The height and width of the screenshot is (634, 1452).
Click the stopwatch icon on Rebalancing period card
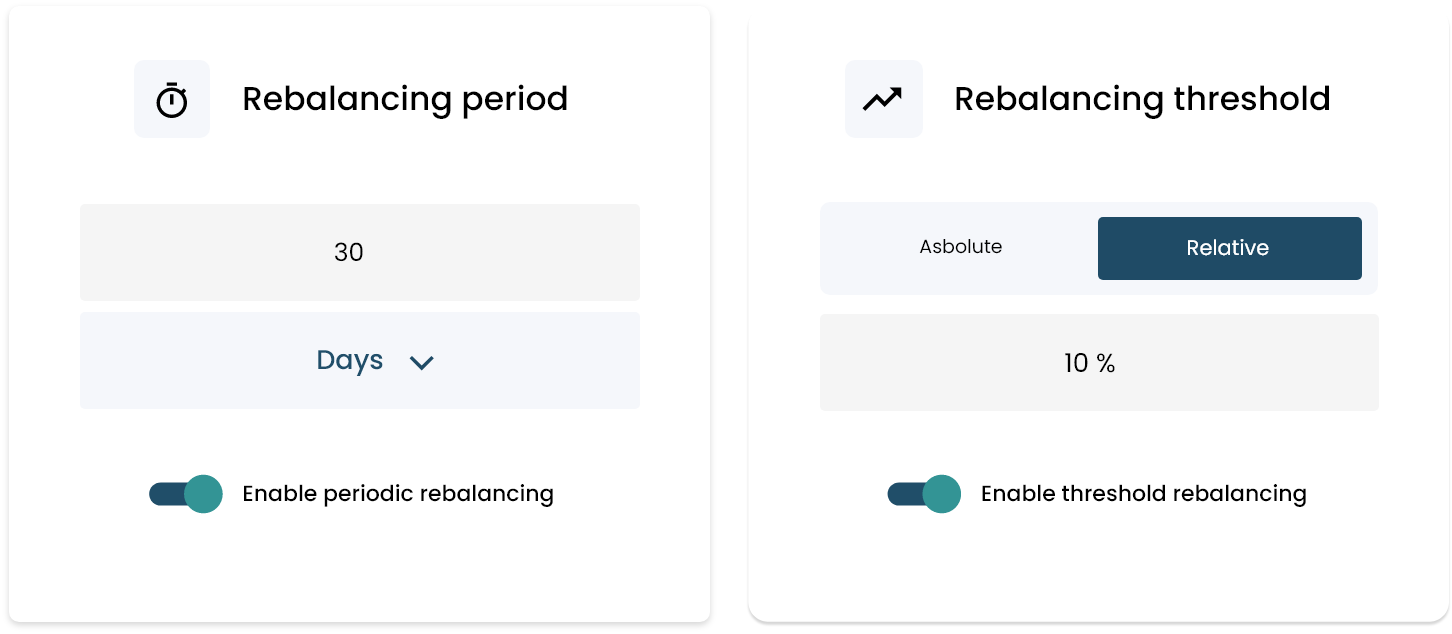pyautogui.click(x=172, y=98)
